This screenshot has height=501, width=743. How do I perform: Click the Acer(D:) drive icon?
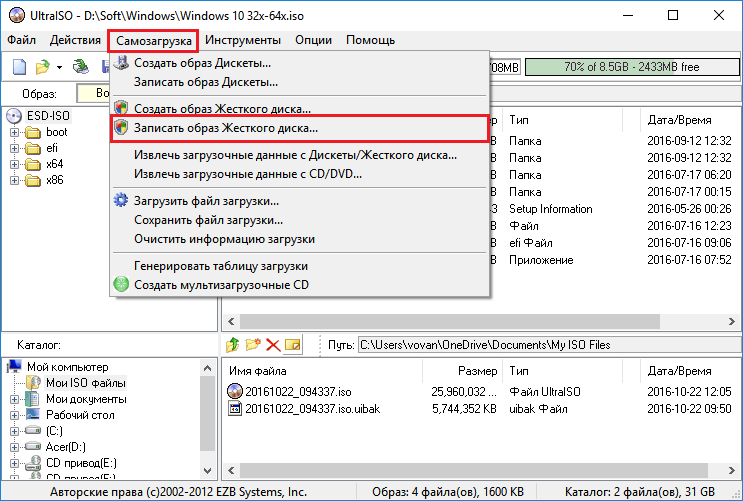coord(33,446)
